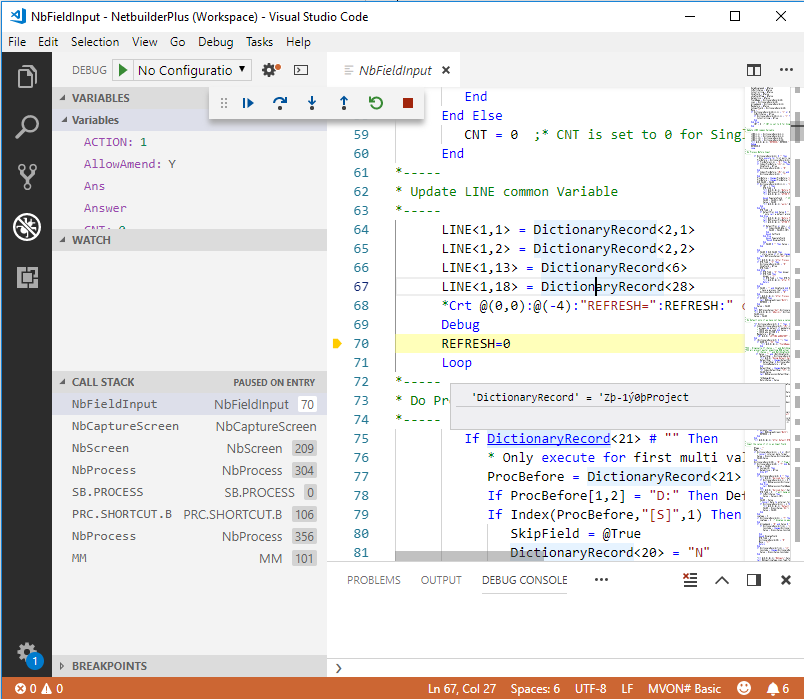
Task: Grab the debug toolbar drag handle
Action: click(224, 103)
